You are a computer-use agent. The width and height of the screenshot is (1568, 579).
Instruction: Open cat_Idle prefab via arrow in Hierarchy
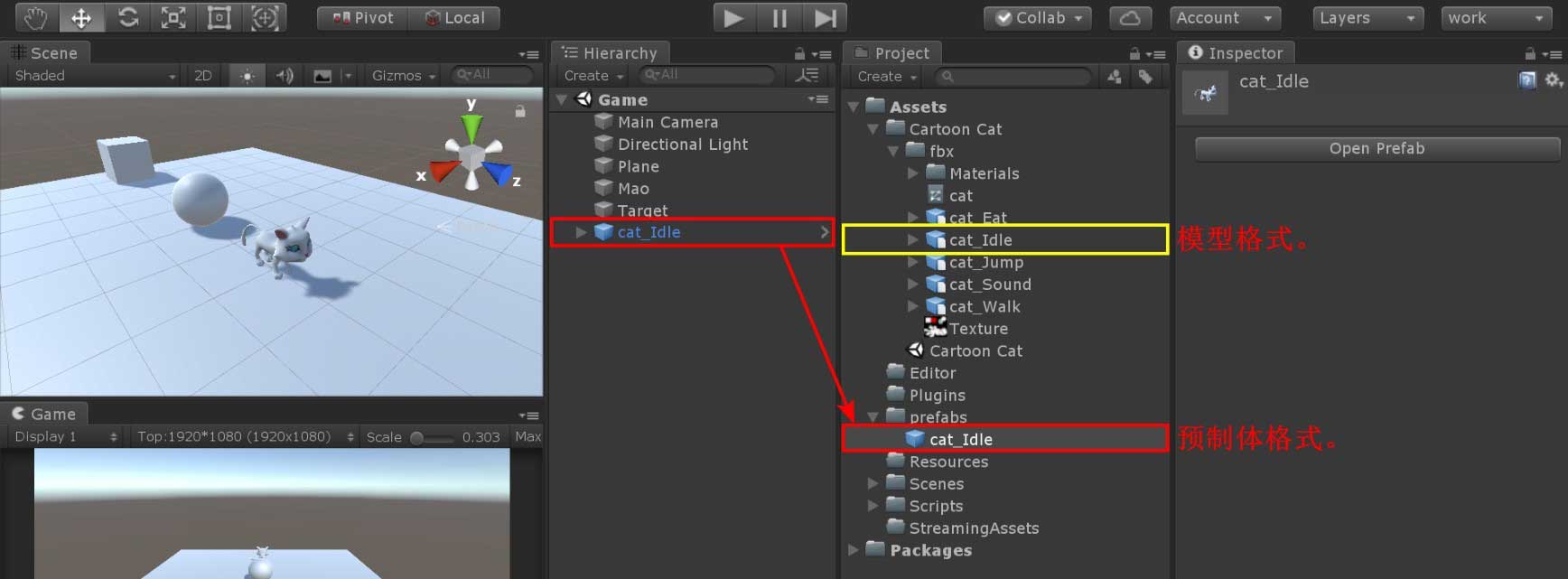[x=824, y=232]
